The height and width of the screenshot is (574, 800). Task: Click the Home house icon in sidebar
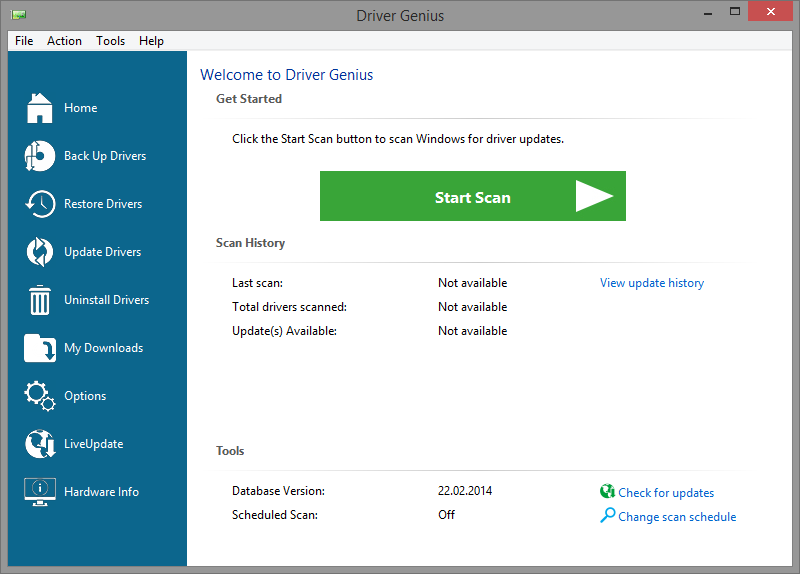pos(40,108)
